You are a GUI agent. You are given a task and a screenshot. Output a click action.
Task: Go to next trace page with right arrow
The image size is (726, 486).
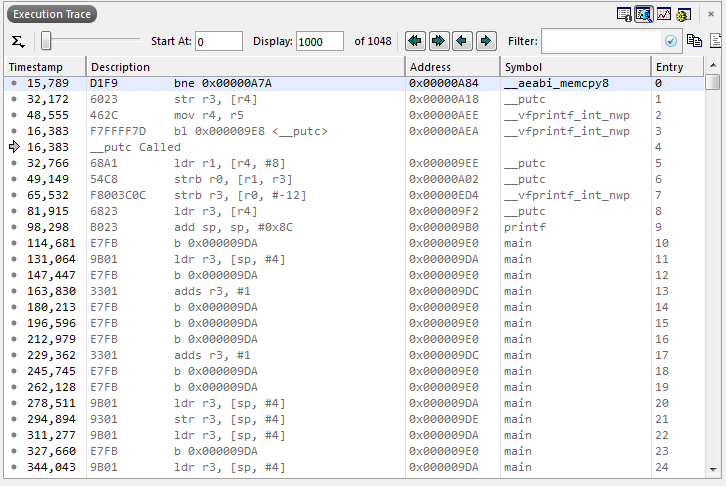[x=486, y=41]
